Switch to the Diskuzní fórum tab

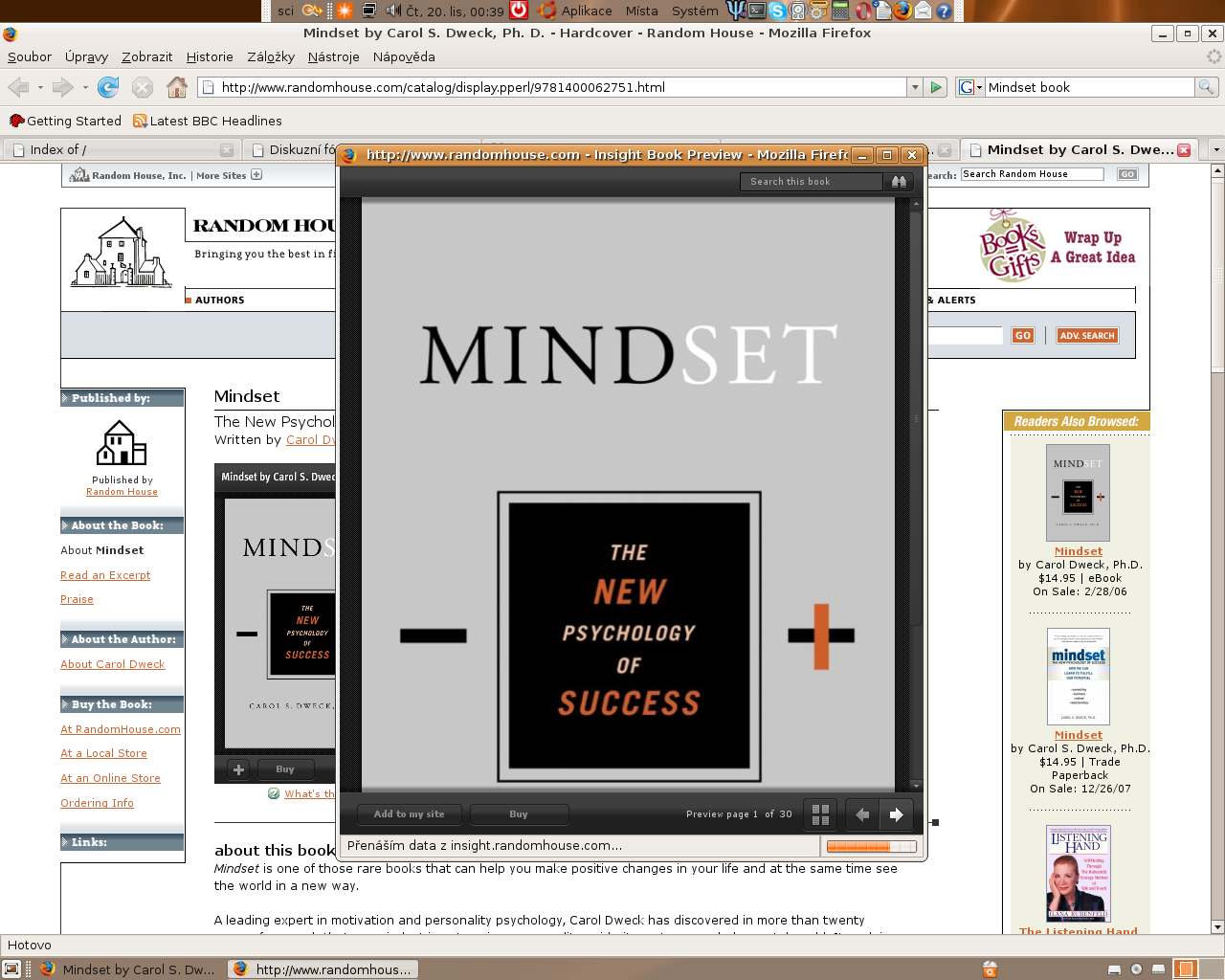[x=290, y=149]
